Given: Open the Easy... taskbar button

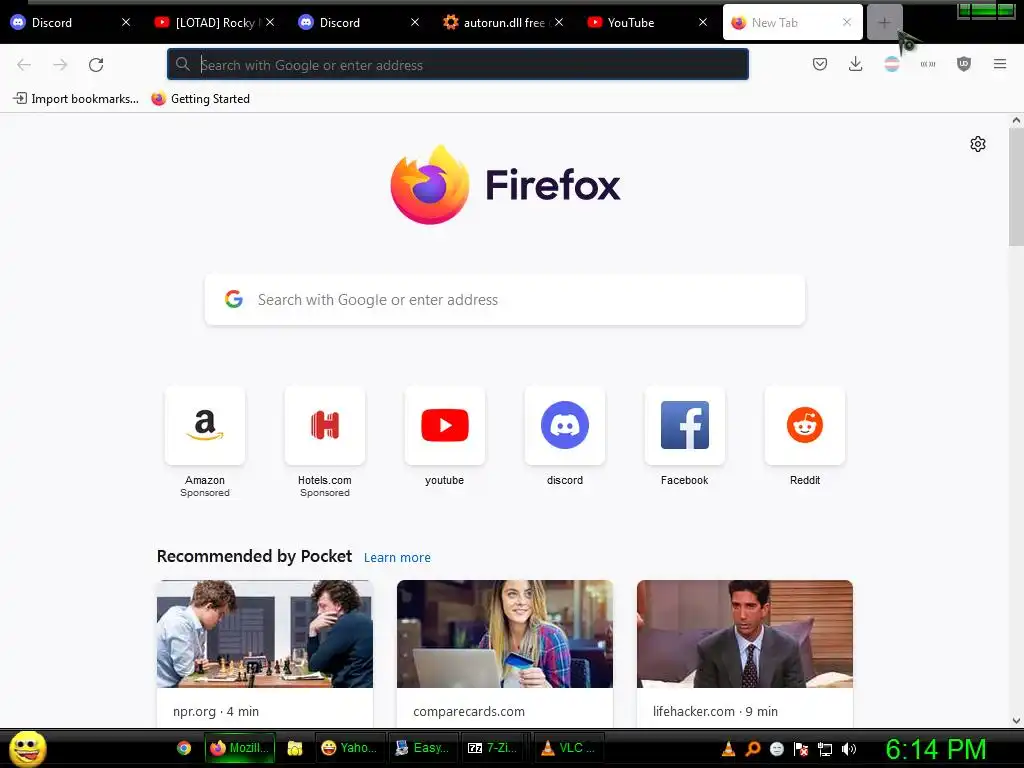Looking at the screenshot, I should click(x=423, y=748).
